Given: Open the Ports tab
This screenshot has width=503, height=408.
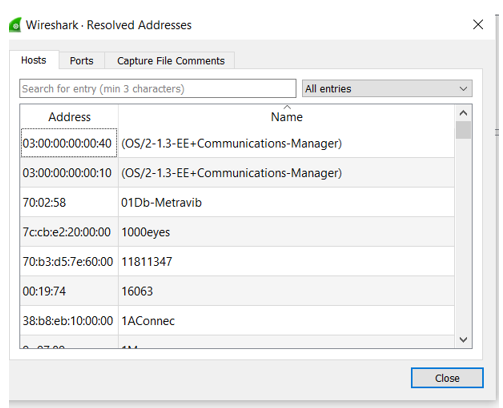Looking at the screenshot, I should (82, 61).
